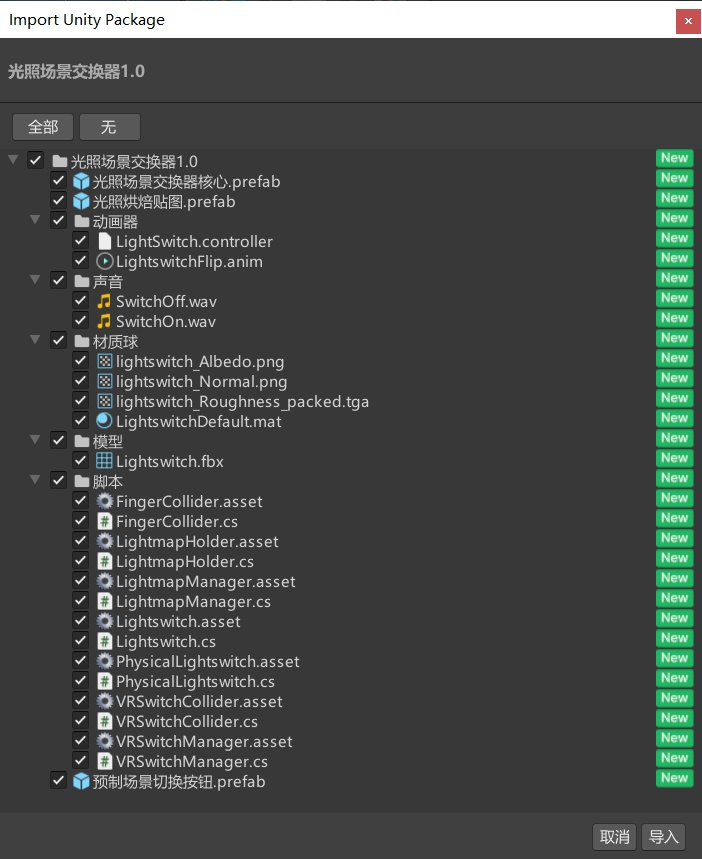Click the 无 select-none button

(x=110, y=127)
